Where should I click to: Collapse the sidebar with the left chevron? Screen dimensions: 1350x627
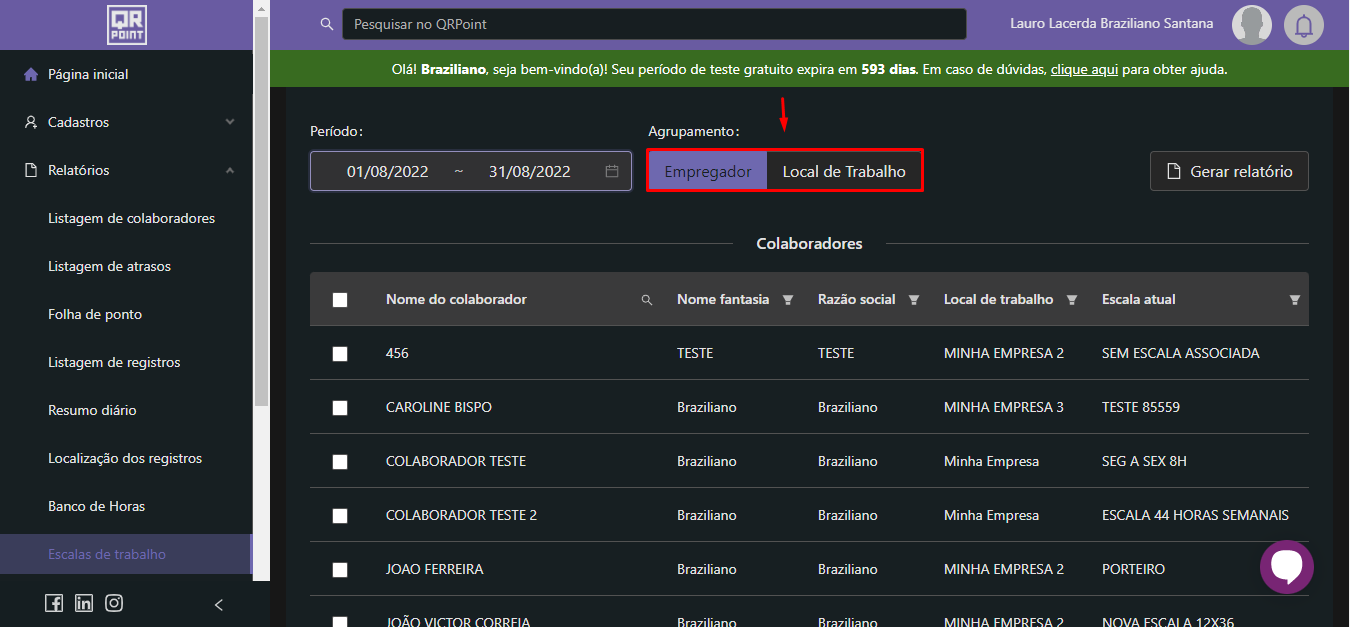click(219, 604)
